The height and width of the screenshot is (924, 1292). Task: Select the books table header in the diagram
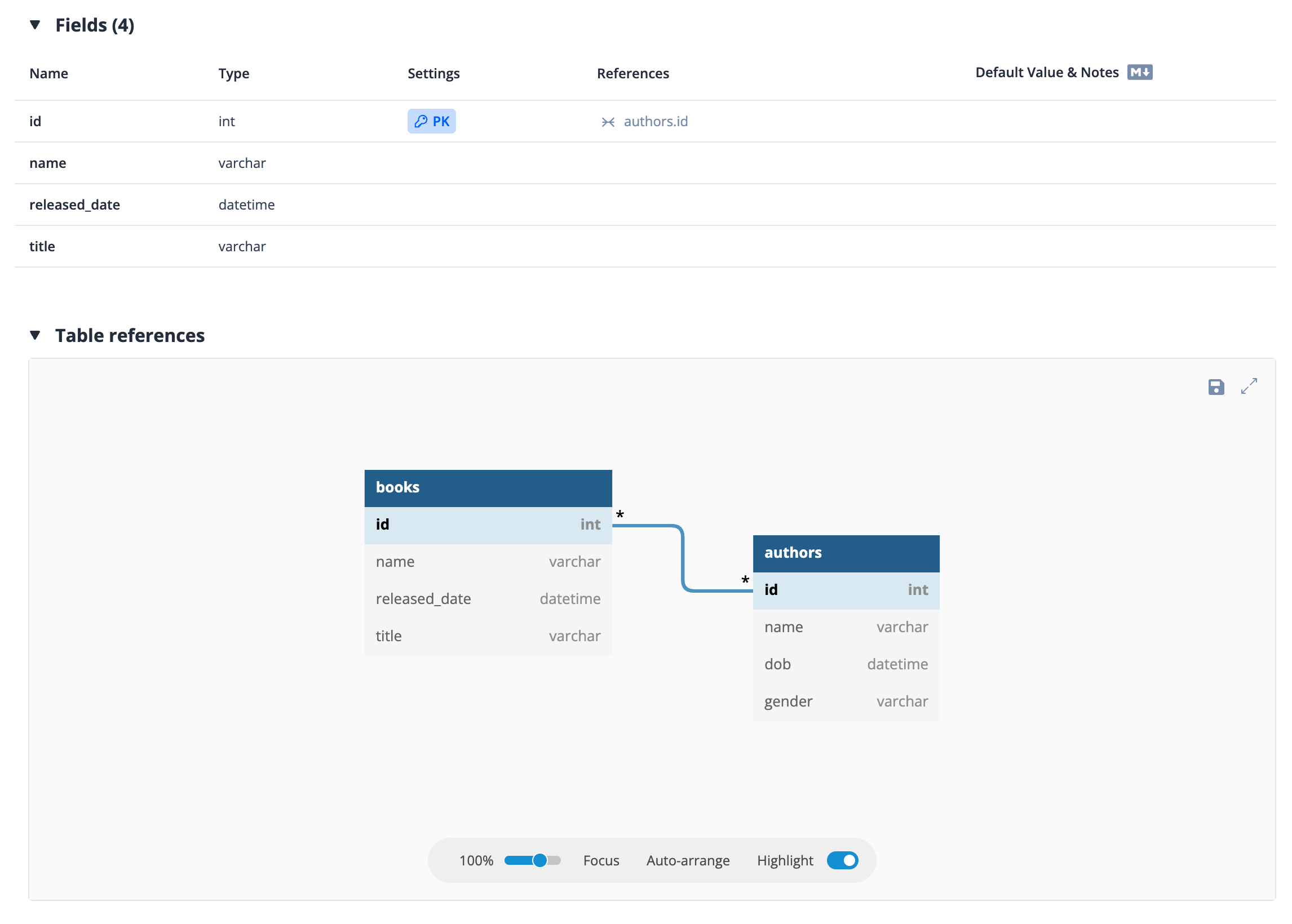[x=488, y=487]
